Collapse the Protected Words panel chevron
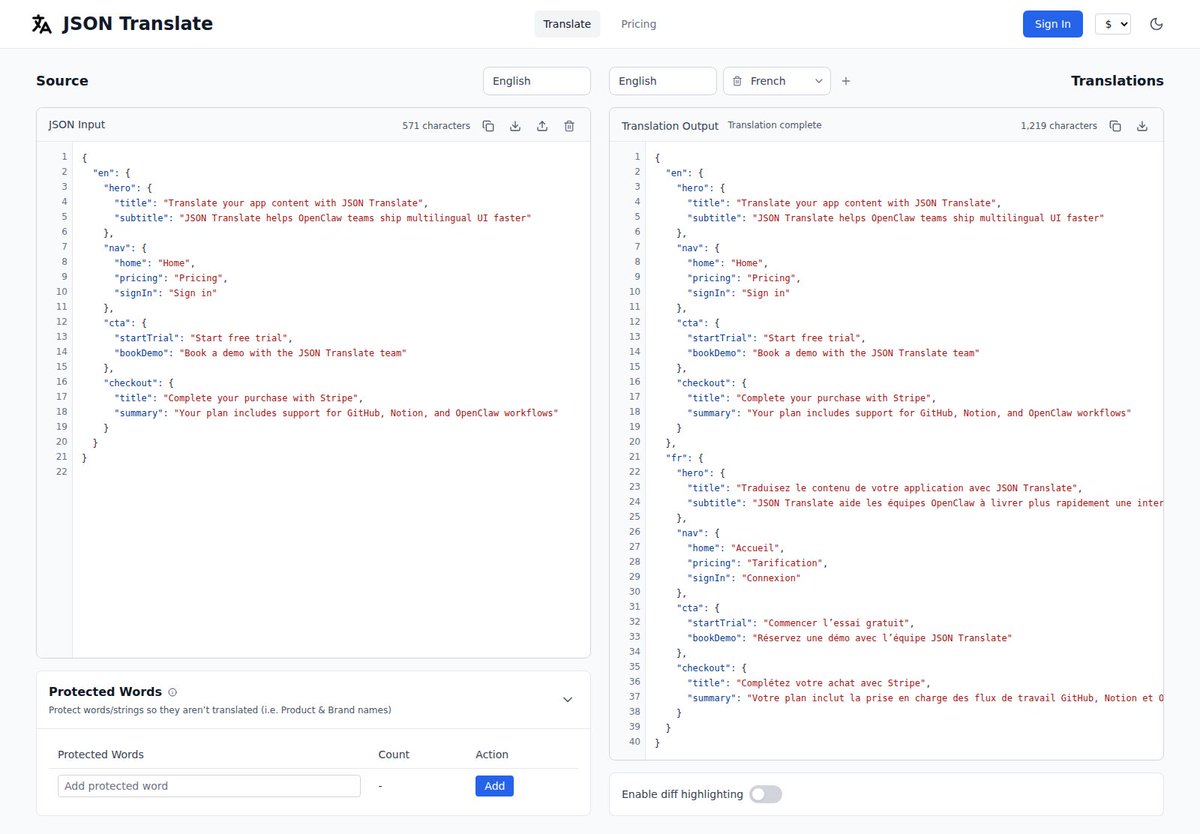The width and height of the screenshot is (1200, 834). click(x=568, y=700)
